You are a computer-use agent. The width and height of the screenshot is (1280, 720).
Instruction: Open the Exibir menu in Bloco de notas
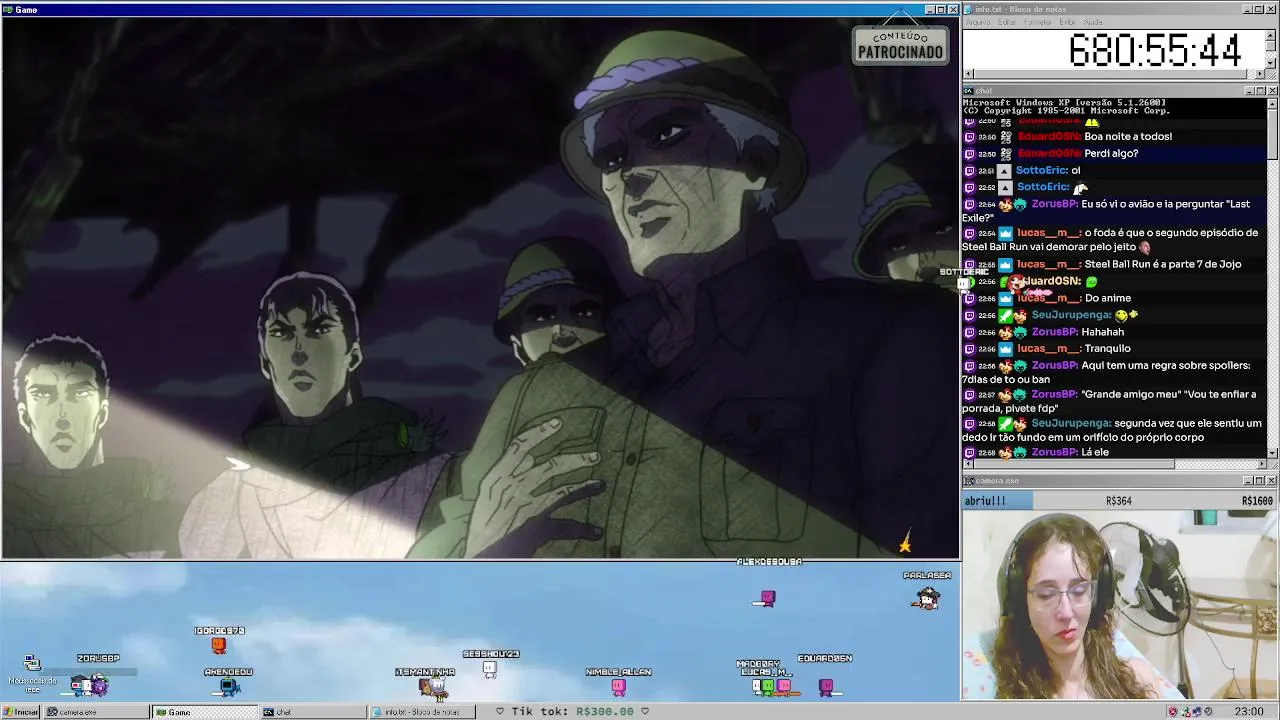point(1068,22)
